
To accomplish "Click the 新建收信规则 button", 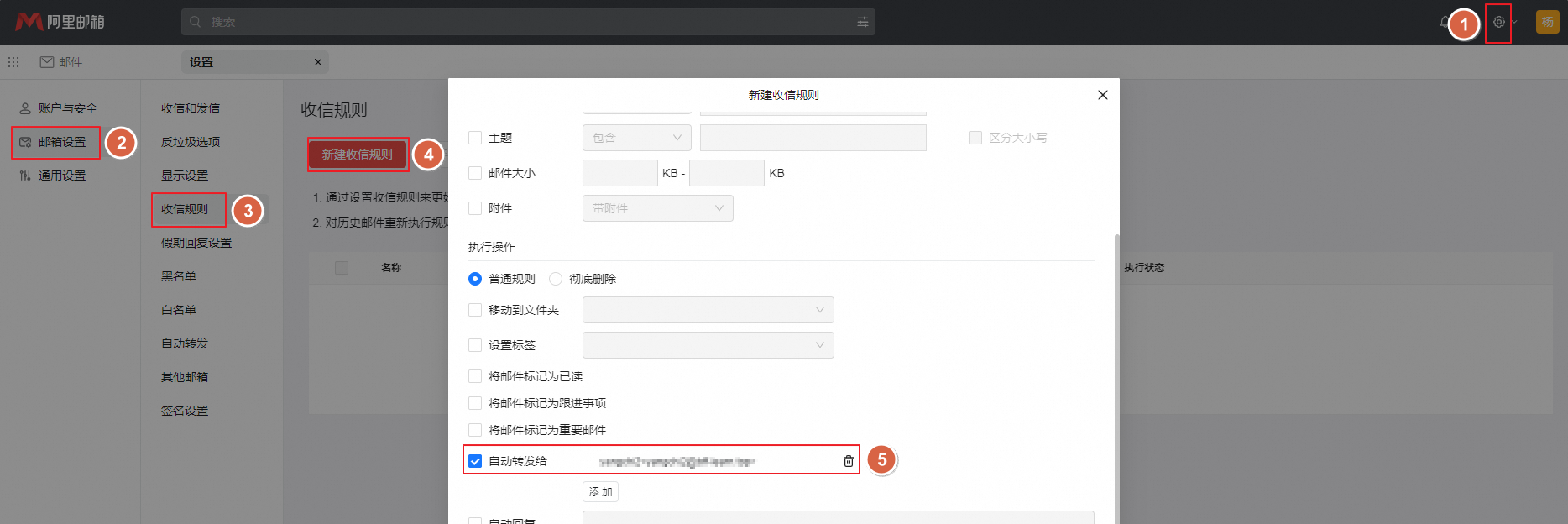I will coord(358,155).
